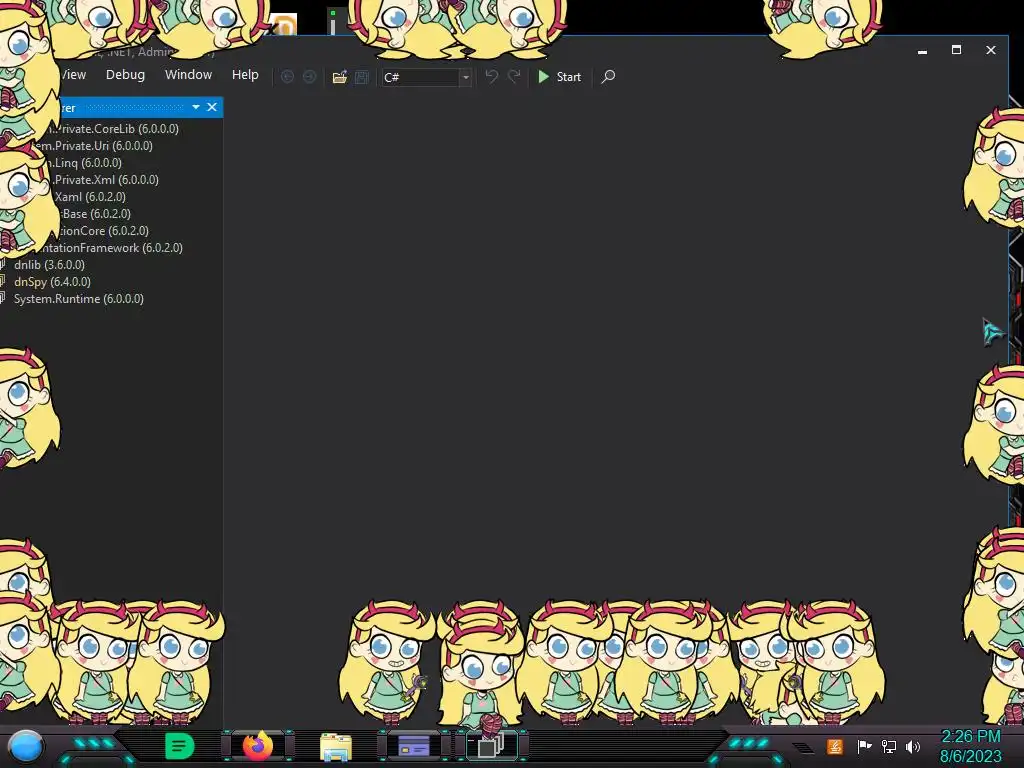The height and width of the screenshot is (768, 1024).
Task: Show the hidden tray icons area
Action: (803, 748)
